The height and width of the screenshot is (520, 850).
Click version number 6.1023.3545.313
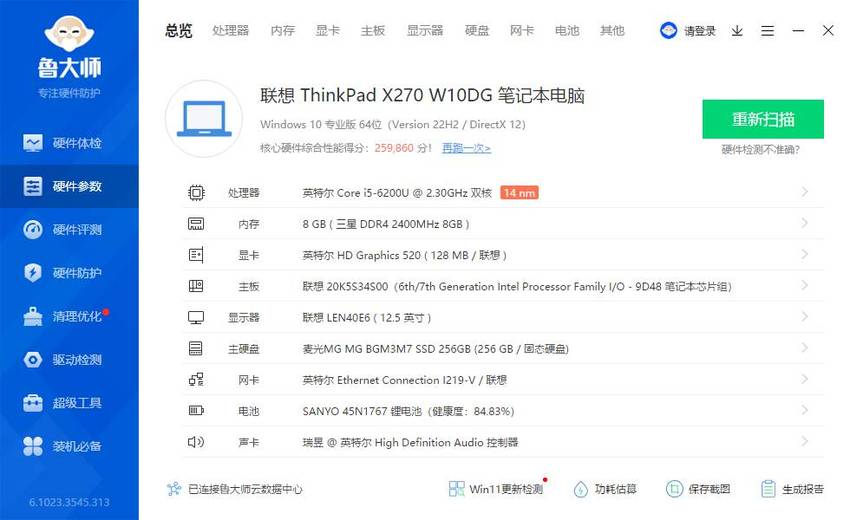click(x=69, y=502)
